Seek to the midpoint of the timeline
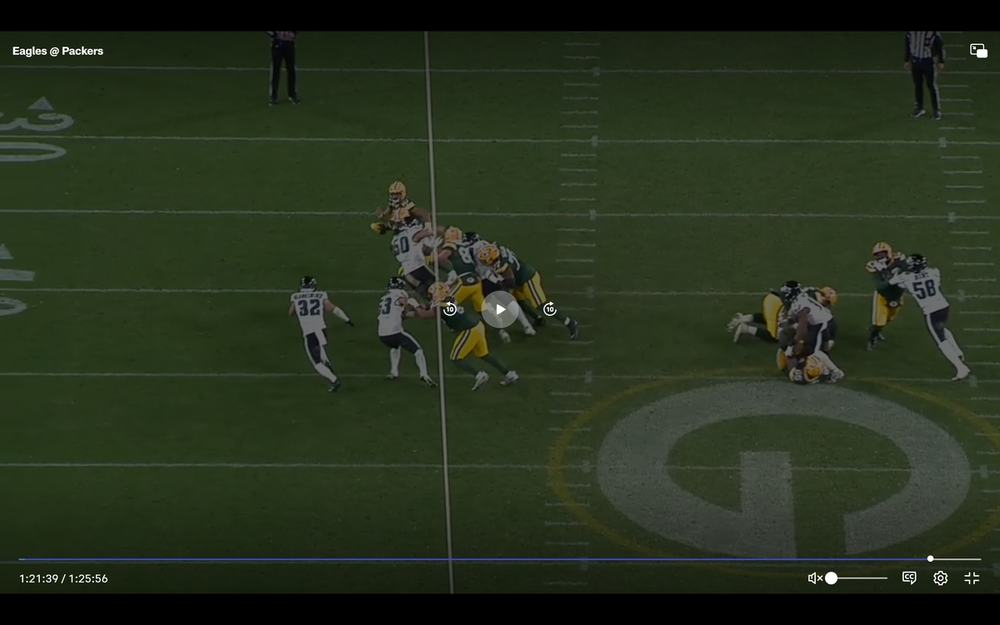The height and width of the screenshot is (625, 1000). [500, 559]
